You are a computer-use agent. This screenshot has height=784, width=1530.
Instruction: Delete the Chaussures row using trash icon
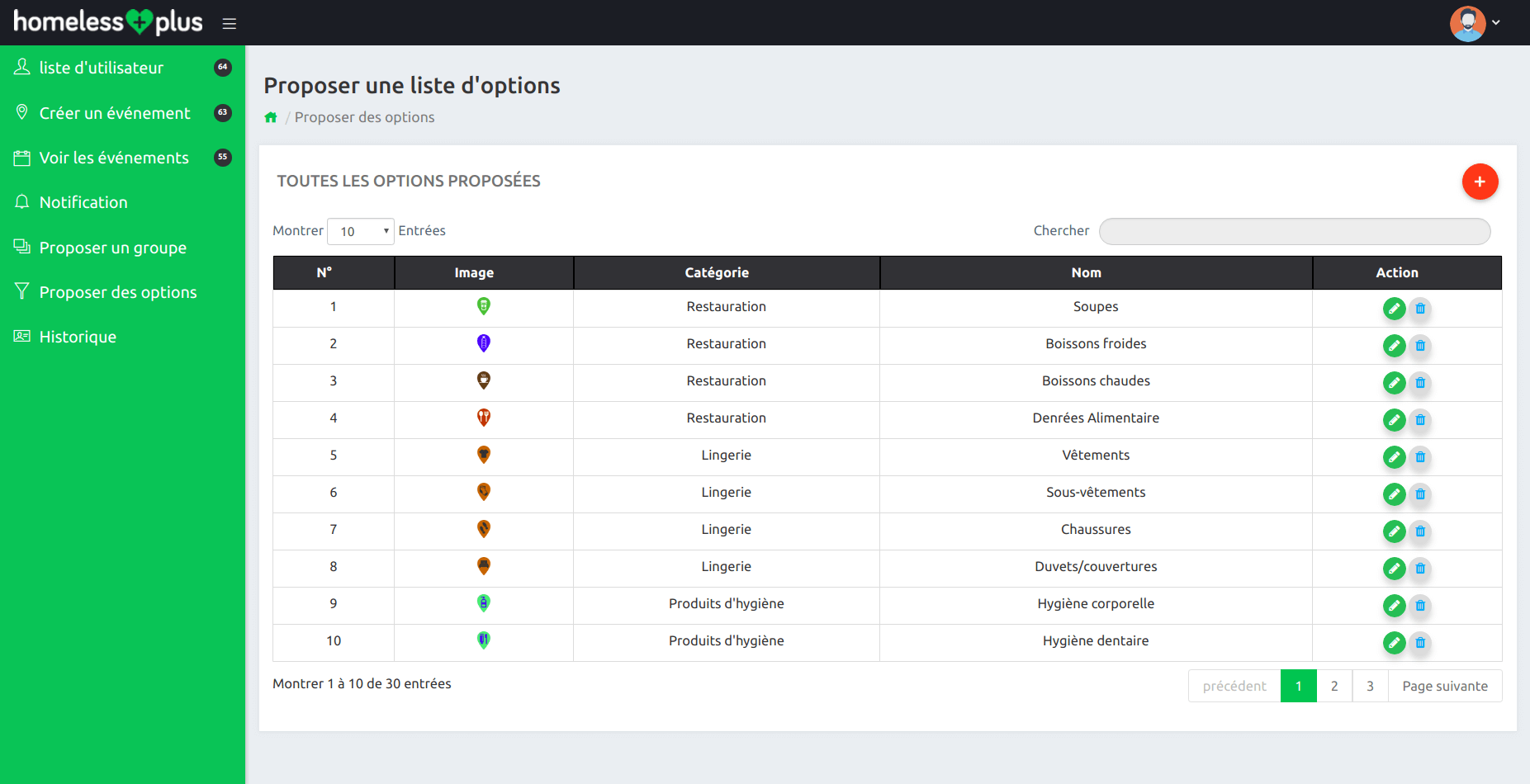coord(1420,531)
